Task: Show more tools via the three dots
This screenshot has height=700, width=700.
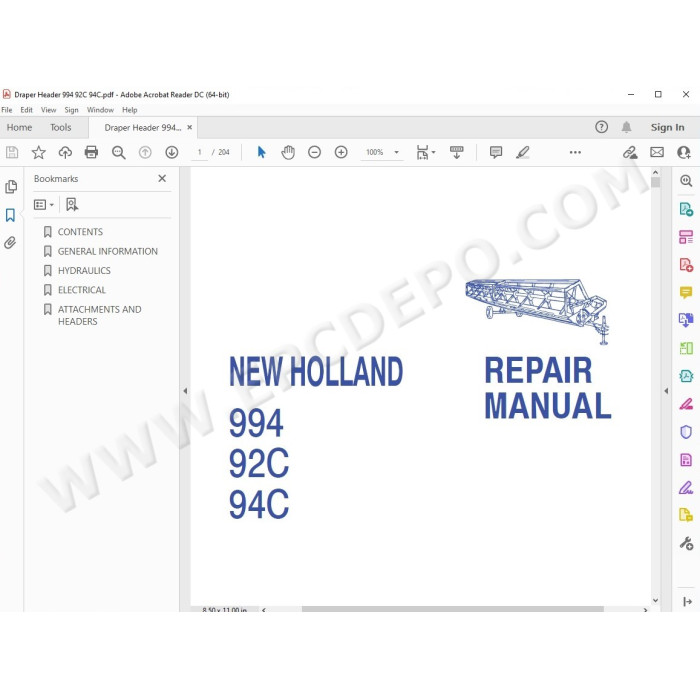Action: pyautogui.click(x=575, y=153)
